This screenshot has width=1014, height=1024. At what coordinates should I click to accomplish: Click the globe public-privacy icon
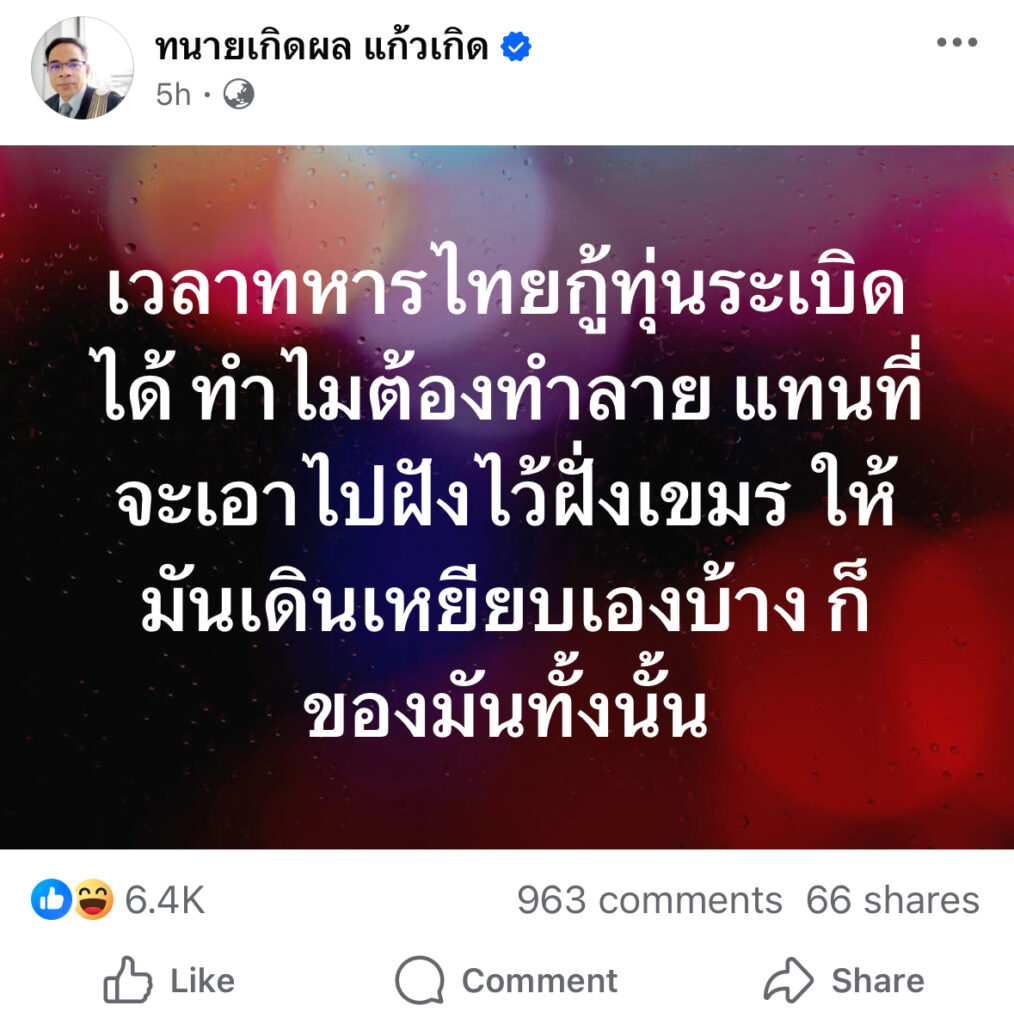[x=238, y=94]
